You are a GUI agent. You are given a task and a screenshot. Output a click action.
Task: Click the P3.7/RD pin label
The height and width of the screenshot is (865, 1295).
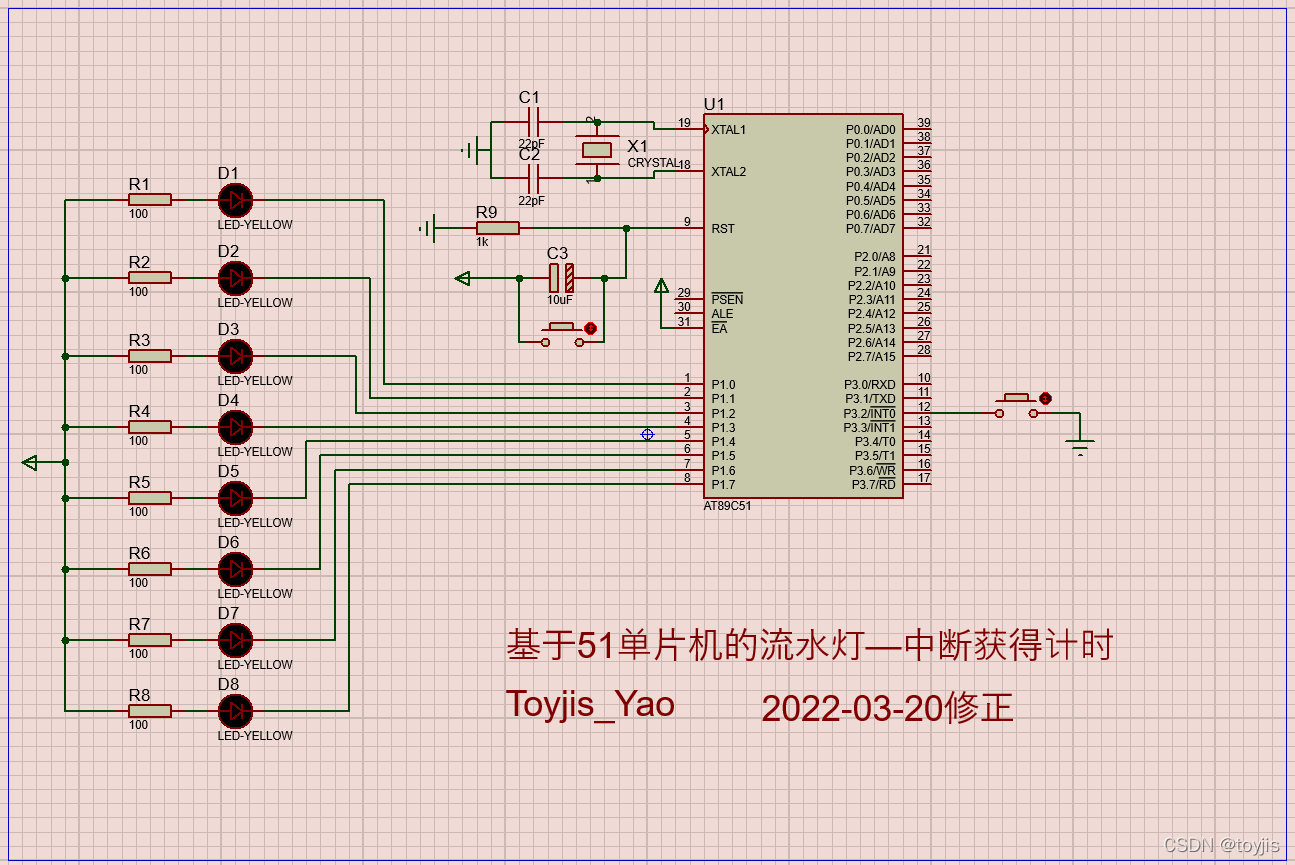coord(873,485)
